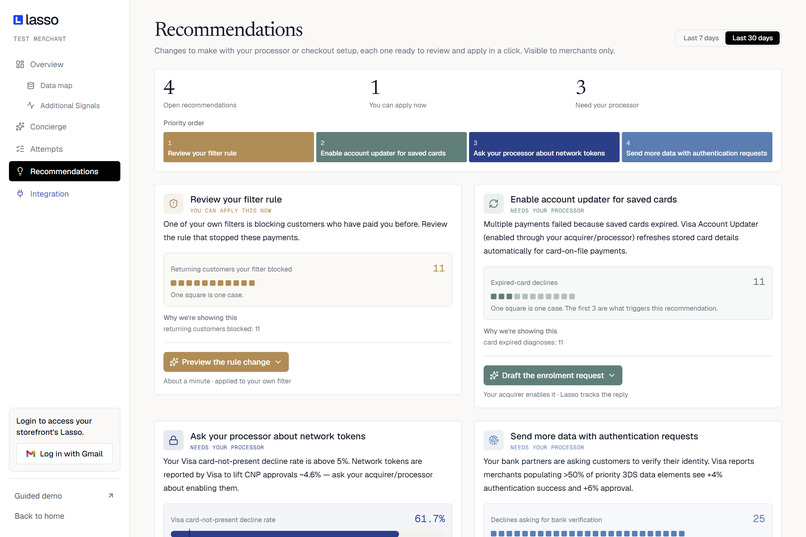Click the Returning customers blocked squares row

(x=212, y=283)
